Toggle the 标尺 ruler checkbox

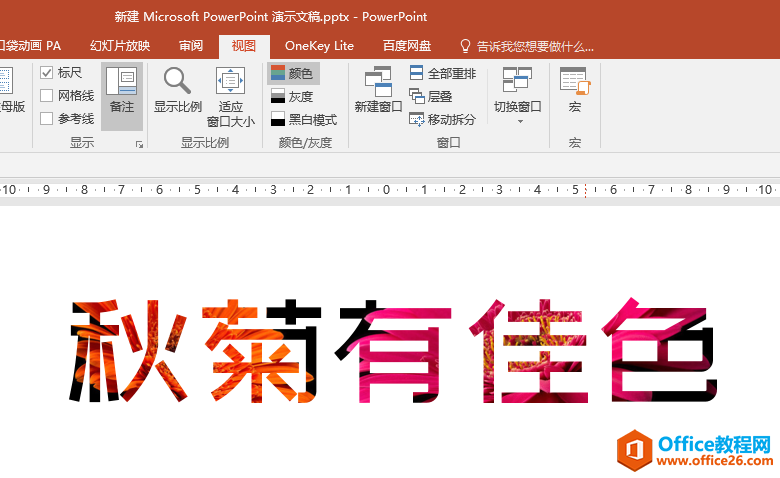[x=47, y=73]
